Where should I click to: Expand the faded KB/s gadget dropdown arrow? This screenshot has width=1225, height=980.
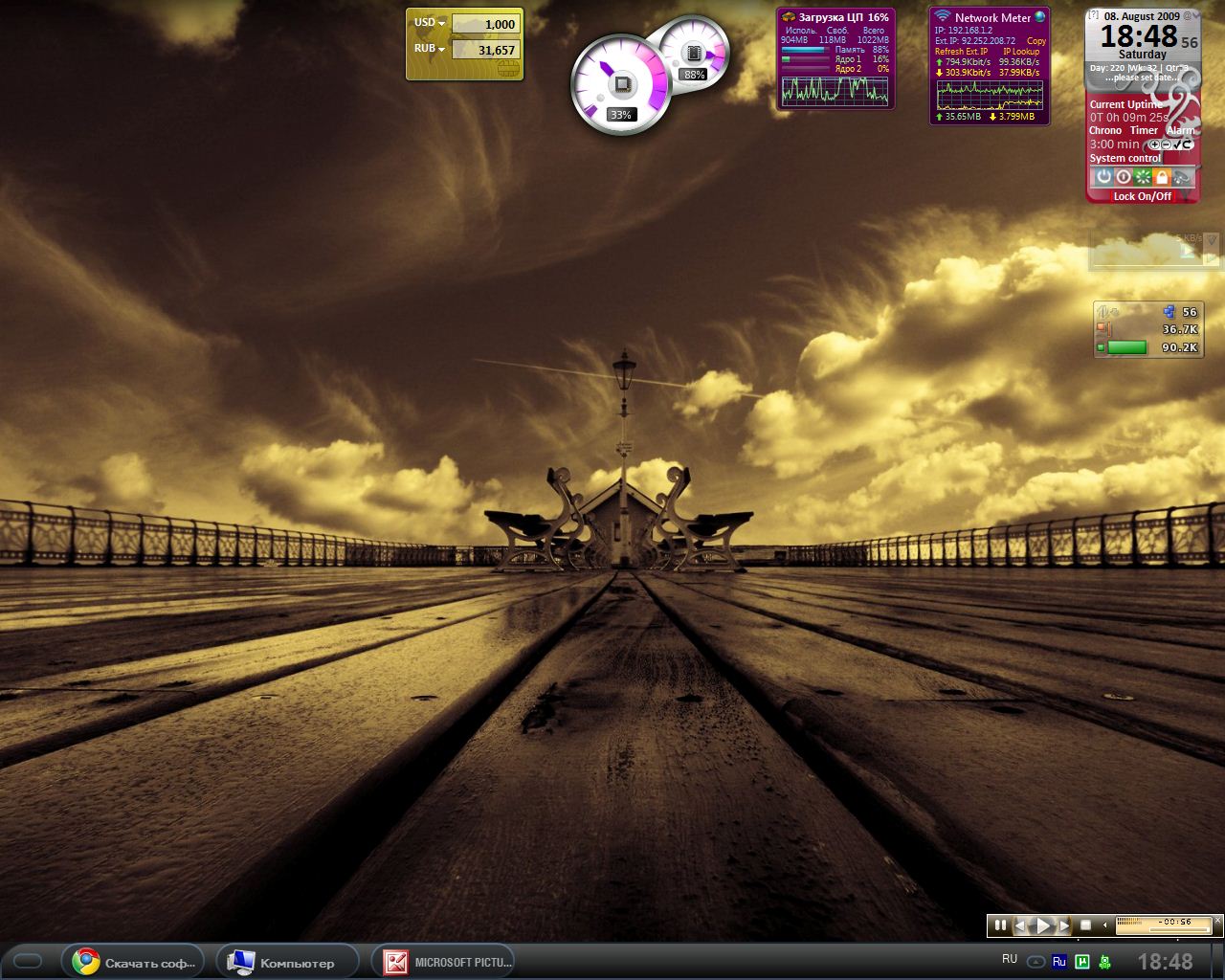tap(1211, 239)
